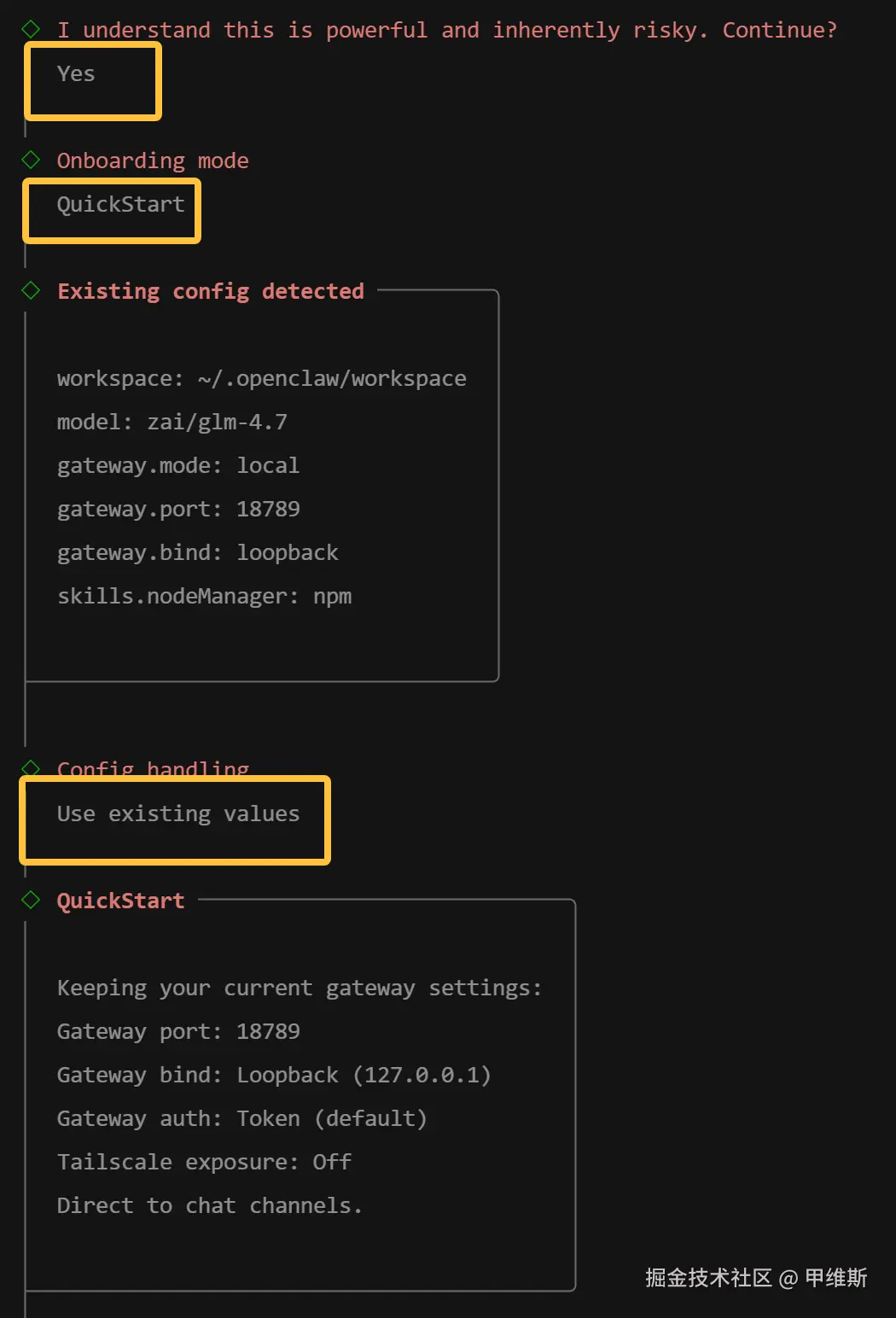Click the Gateway auth: Token (default) line
Image resolution: width=896 pixels, height=1318 pixels.
click(241, 1119)
